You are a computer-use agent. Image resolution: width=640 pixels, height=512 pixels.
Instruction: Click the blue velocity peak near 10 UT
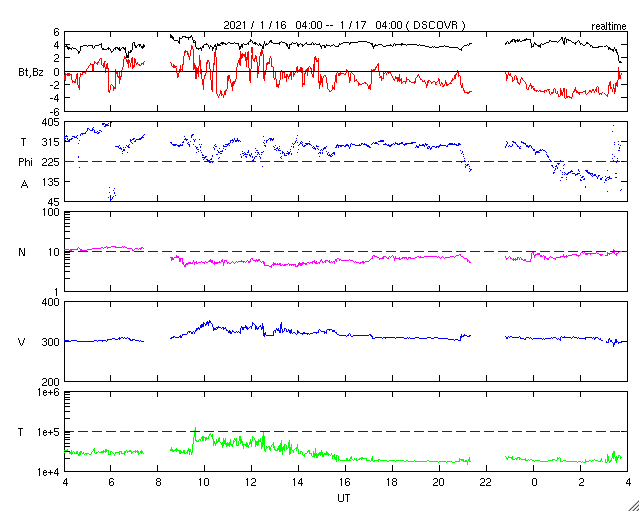(x=209, y=322)
